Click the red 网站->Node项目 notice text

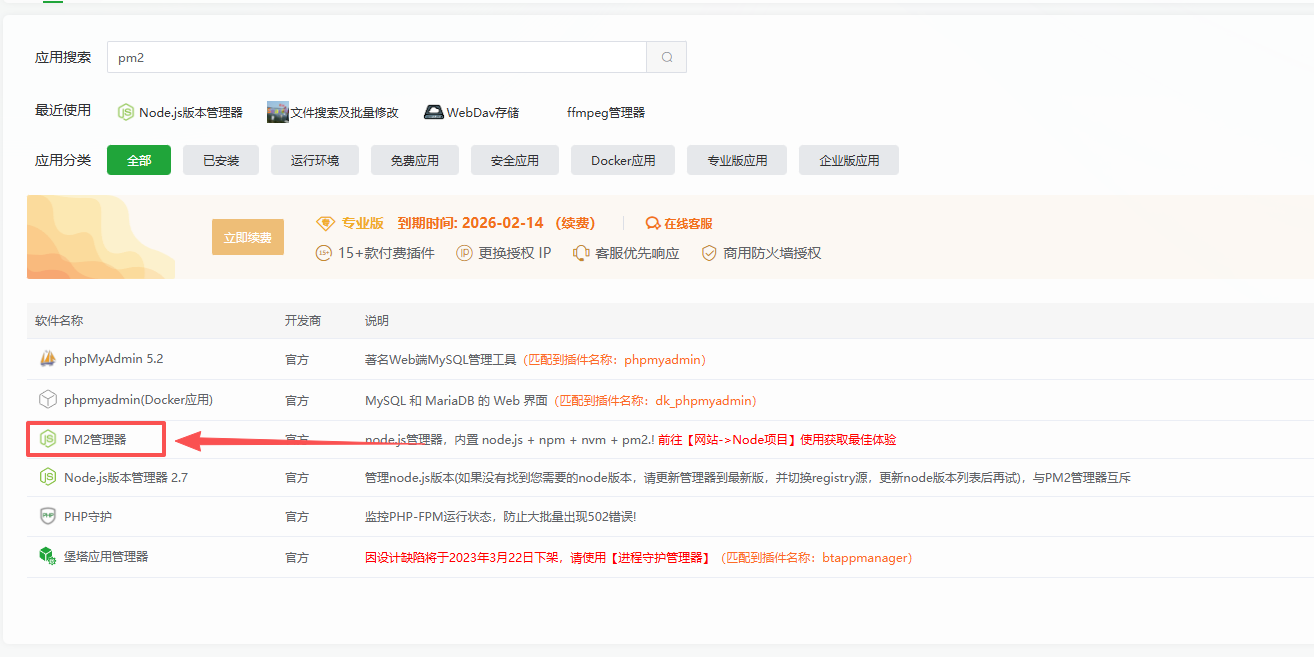[777, 439]
